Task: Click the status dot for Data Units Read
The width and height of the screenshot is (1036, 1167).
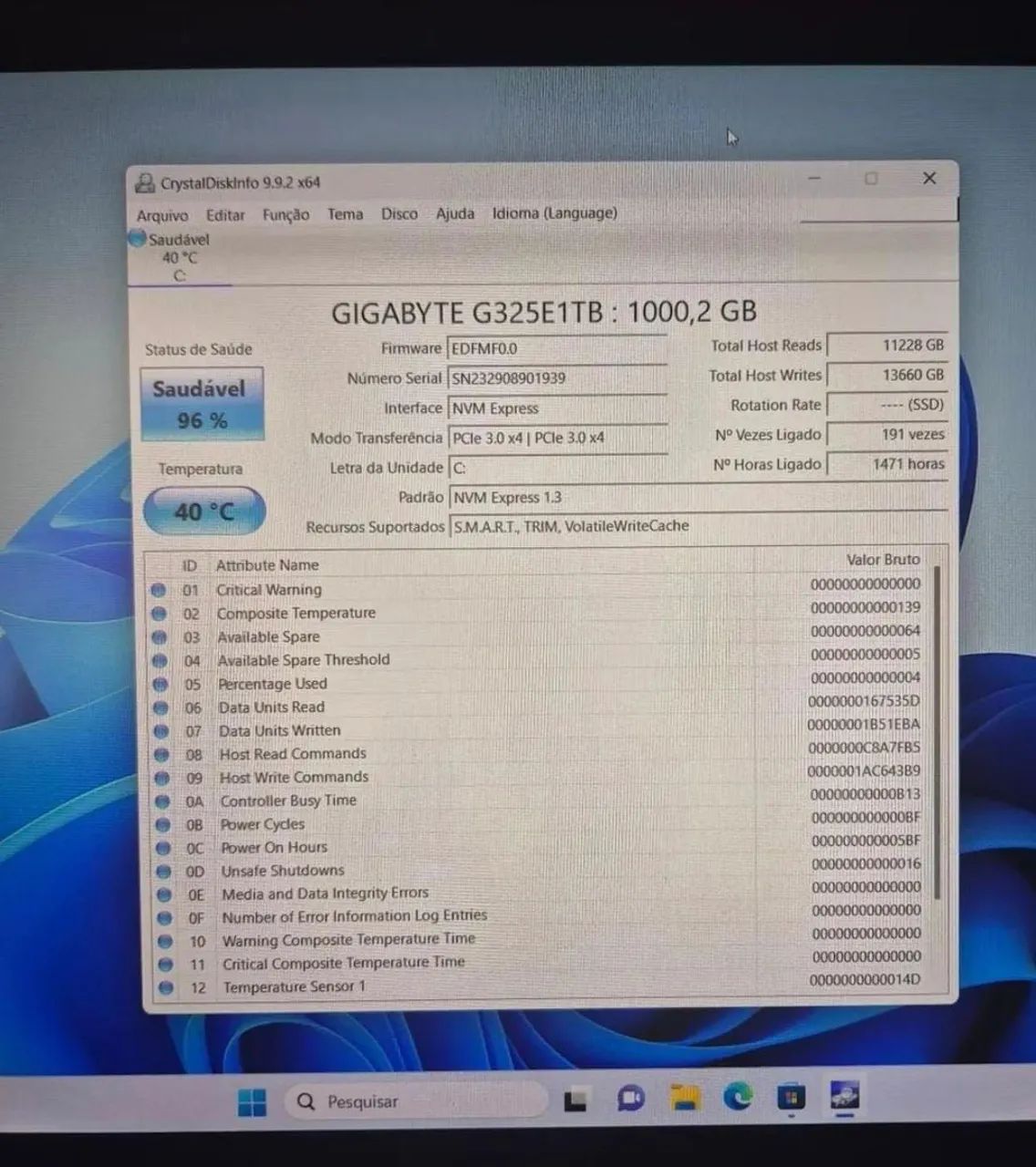Action: 161,707
